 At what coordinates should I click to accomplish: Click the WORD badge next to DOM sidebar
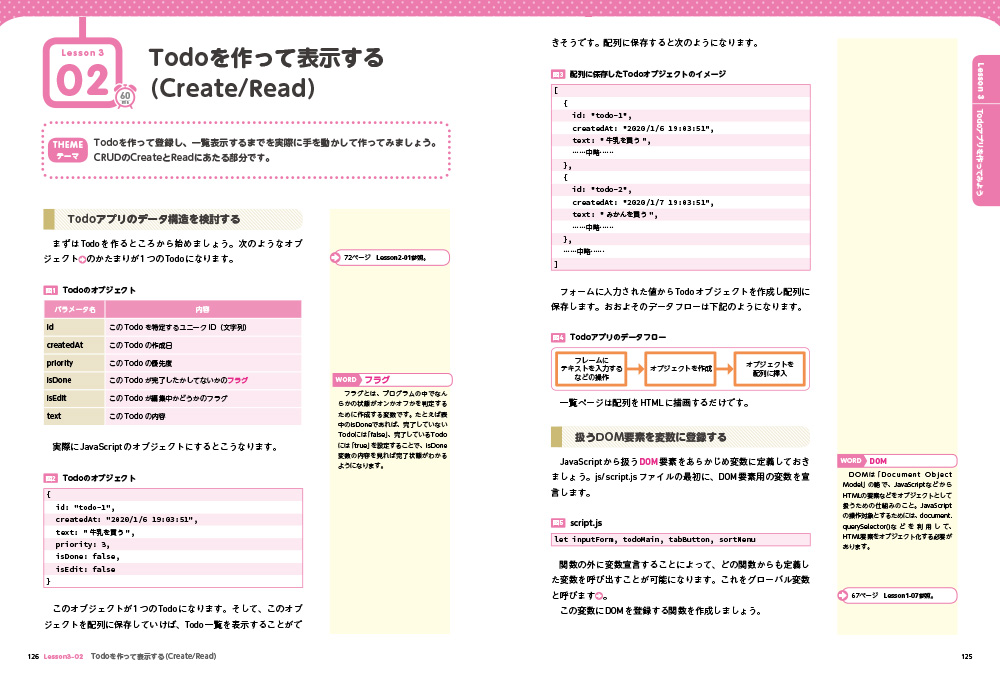851,460
